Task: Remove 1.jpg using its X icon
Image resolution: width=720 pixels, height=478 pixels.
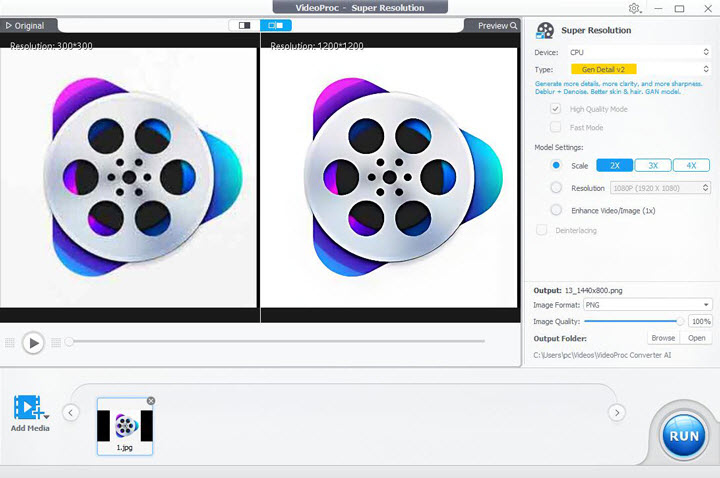Action: click(151, 401)
